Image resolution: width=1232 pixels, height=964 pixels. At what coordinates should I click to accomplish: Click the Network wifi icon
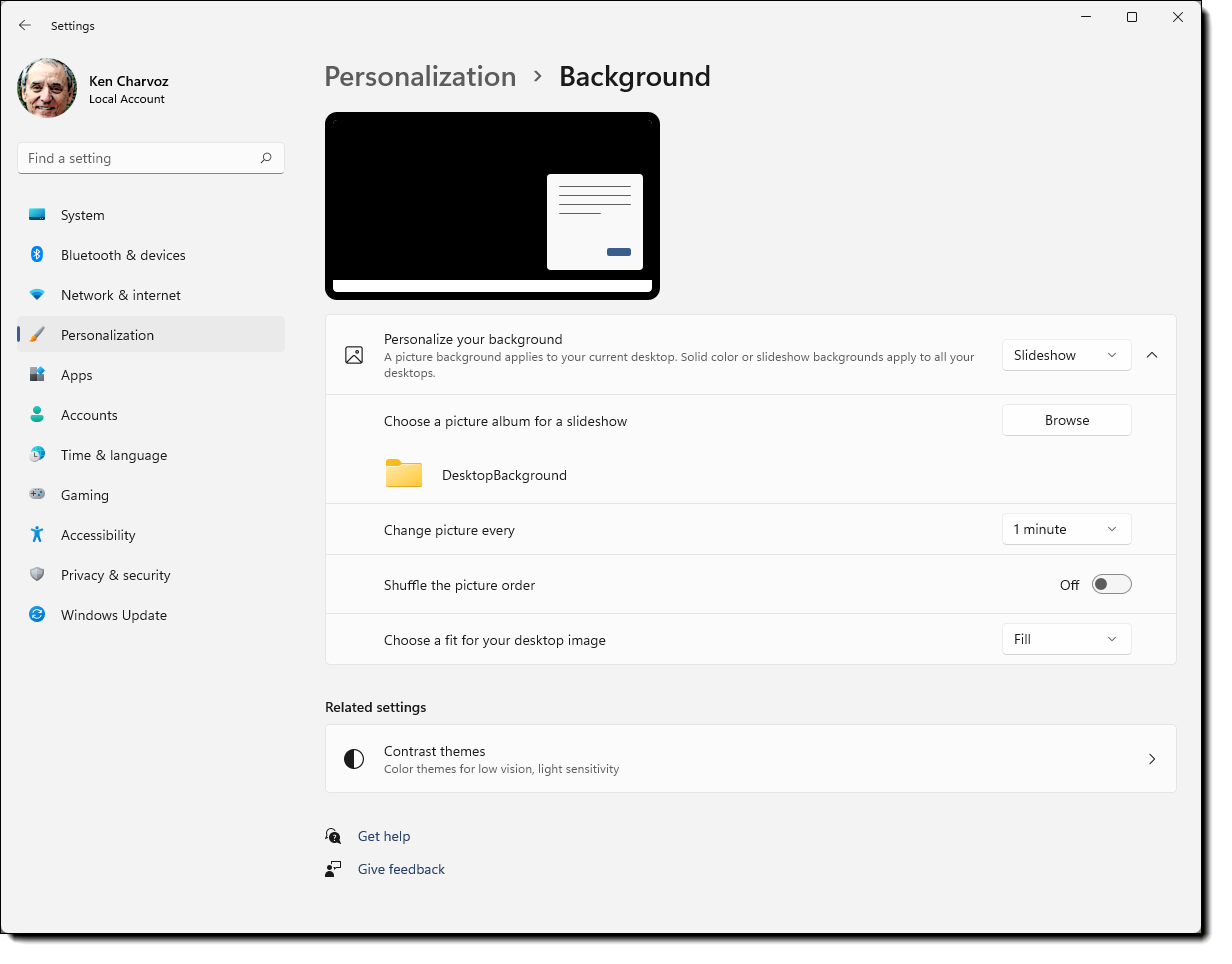coord(37,295)
